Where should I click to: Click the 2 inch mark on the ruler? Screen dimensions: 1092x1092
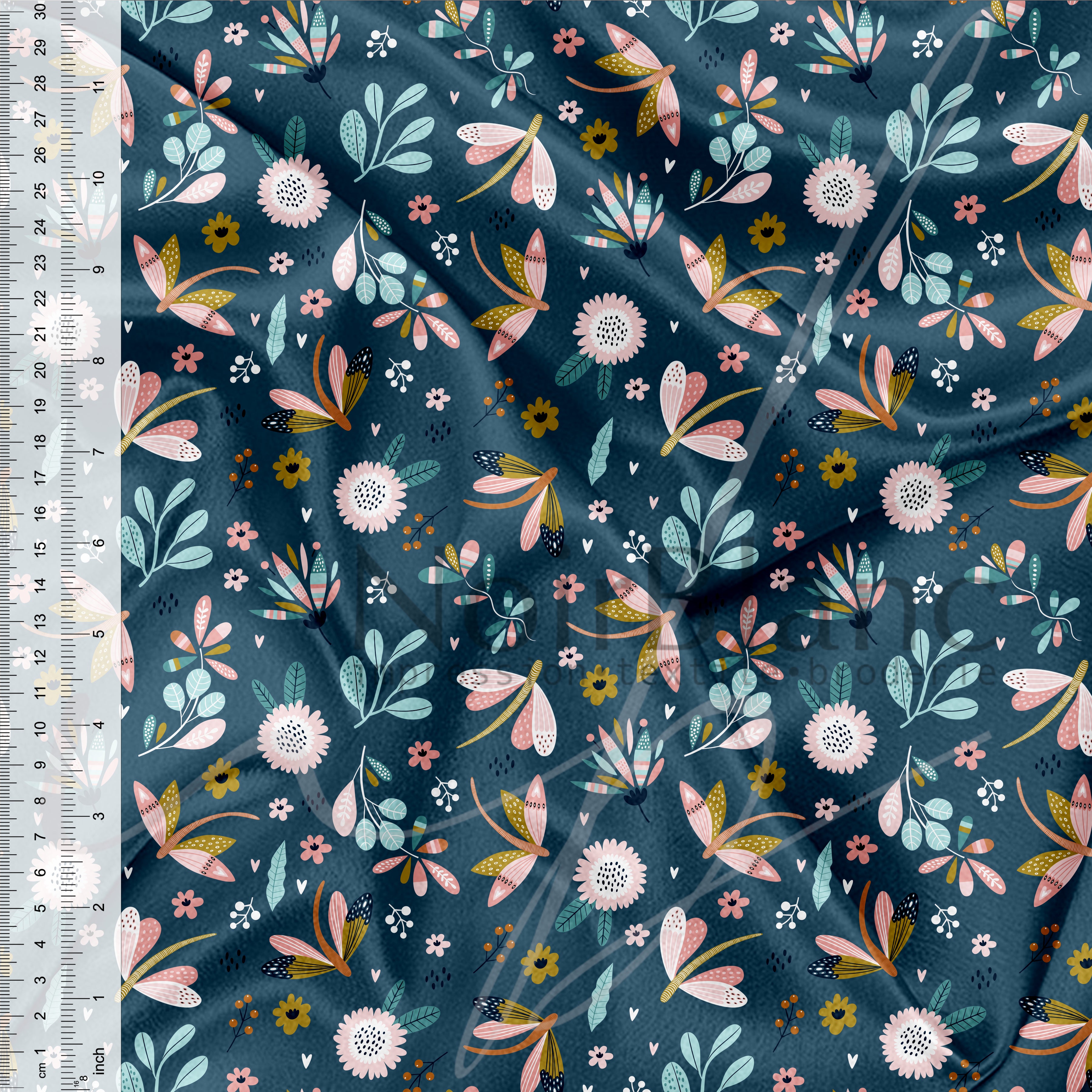99,907
